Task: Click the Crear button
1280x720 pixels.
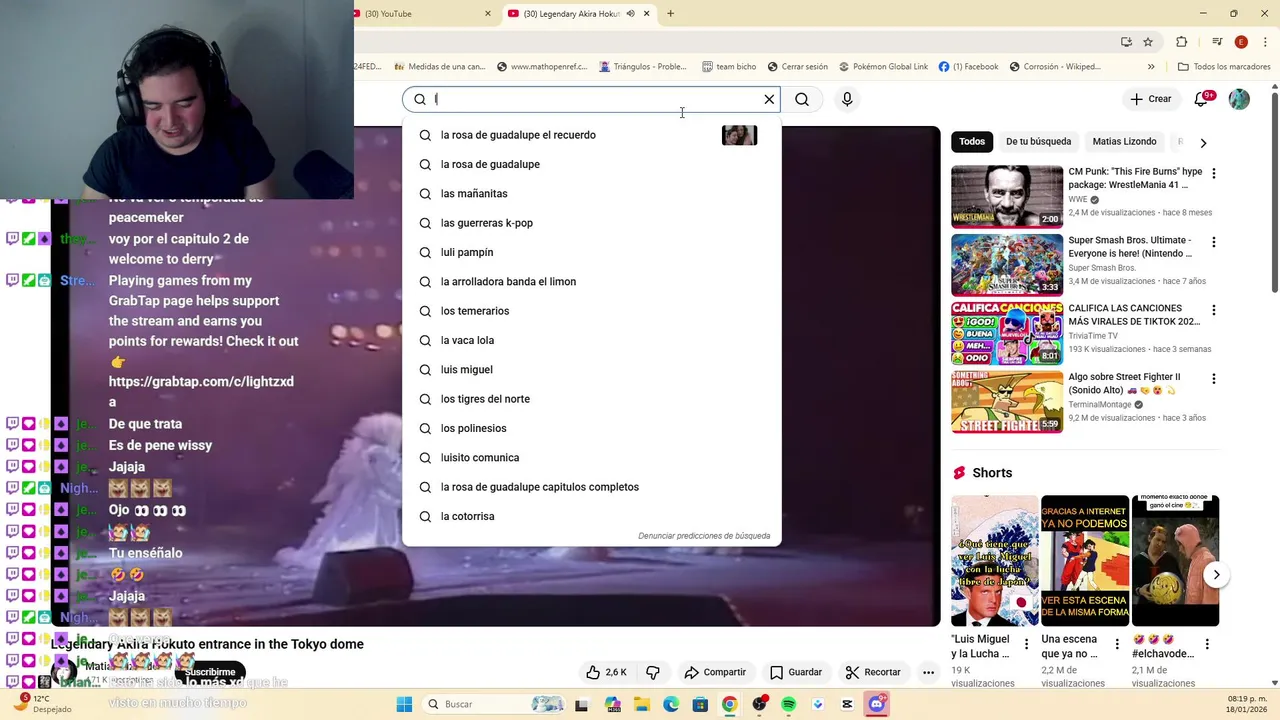Action: coord(1150,99)
